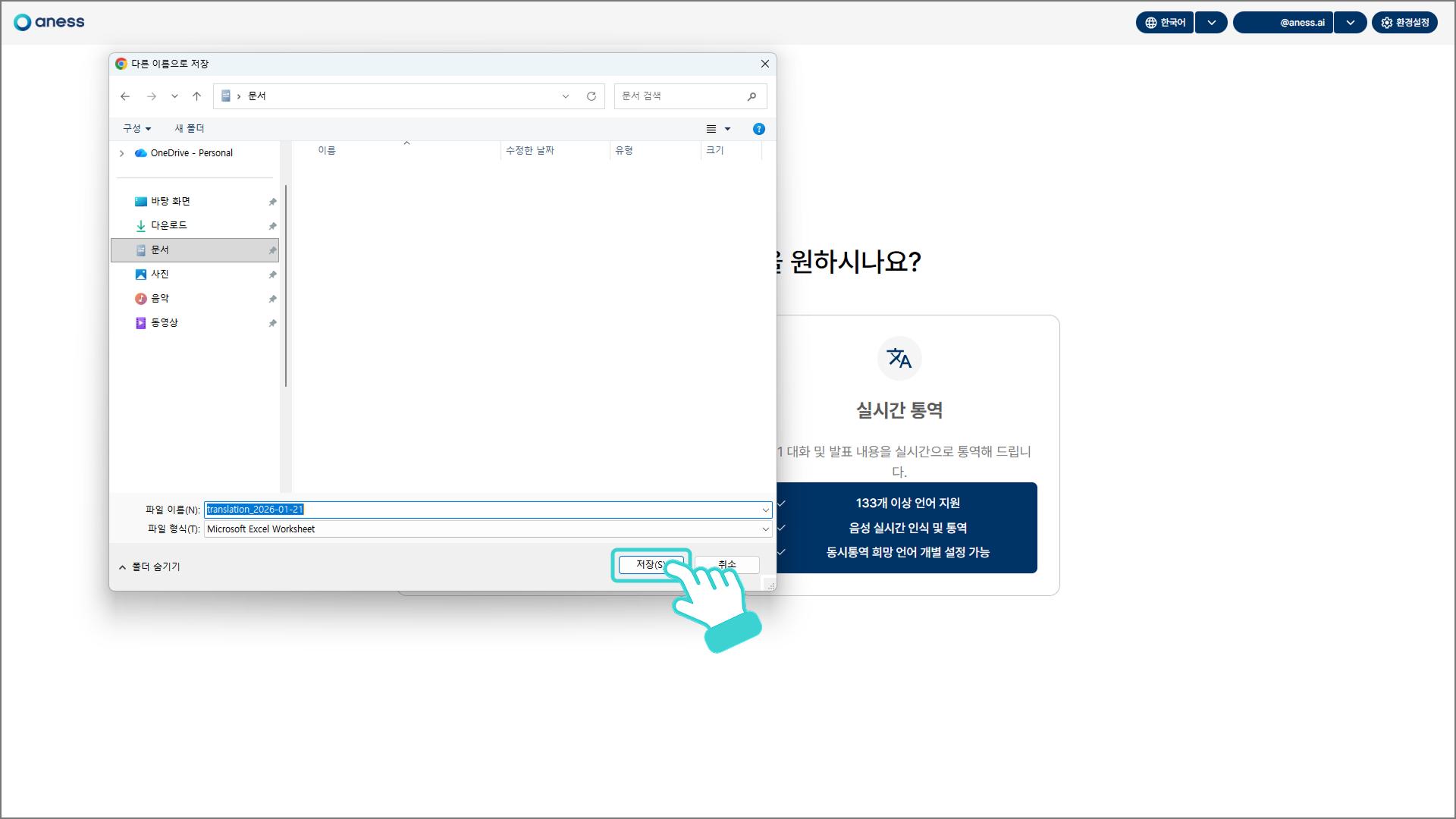
Task: Open the 한국어 language dropdown arrow
Action: point(1211,23)
